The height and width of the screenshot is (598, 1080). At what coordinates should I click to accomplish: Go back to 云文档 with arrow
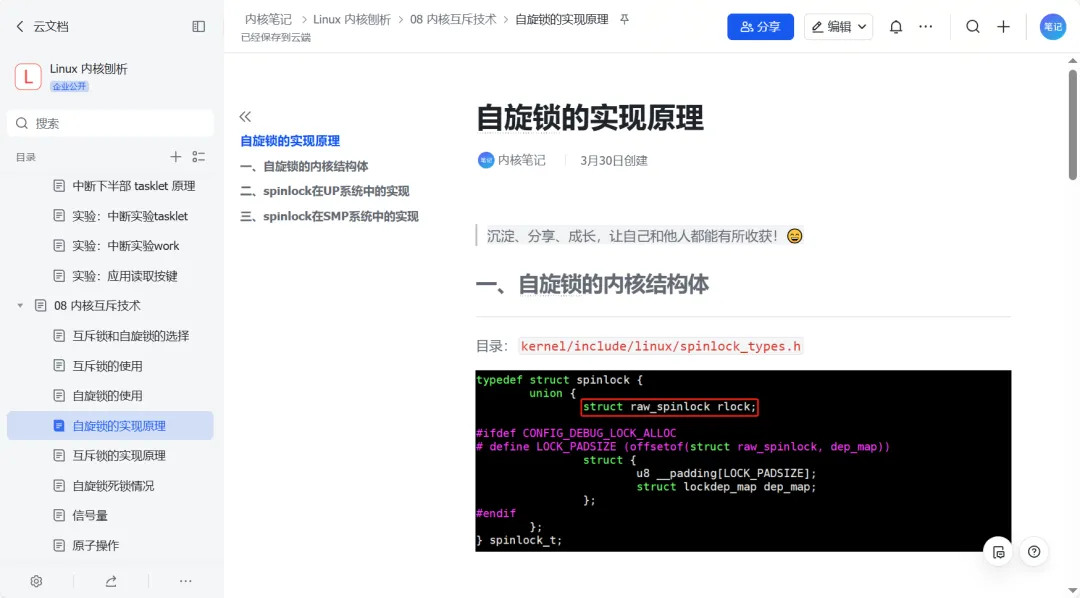[x=19, y=26]
